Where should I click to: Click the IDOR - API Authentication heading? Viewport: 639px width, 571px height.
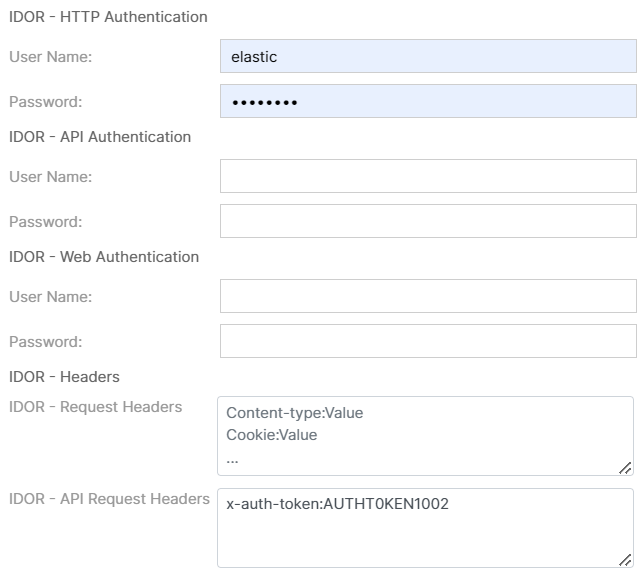coord(100,137)
